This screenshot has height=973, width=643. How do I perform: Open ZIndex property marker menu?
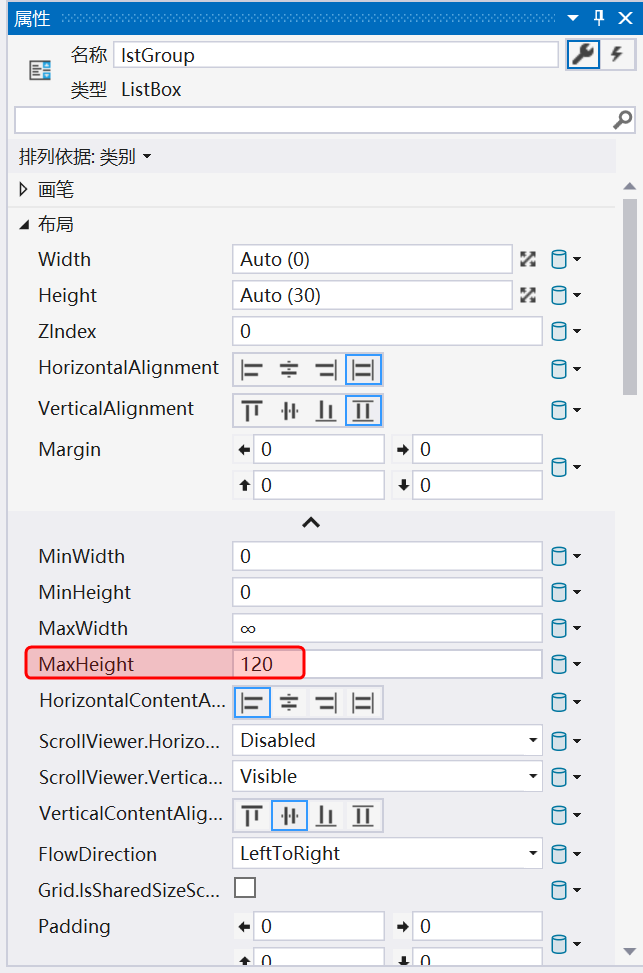point(565,332)
